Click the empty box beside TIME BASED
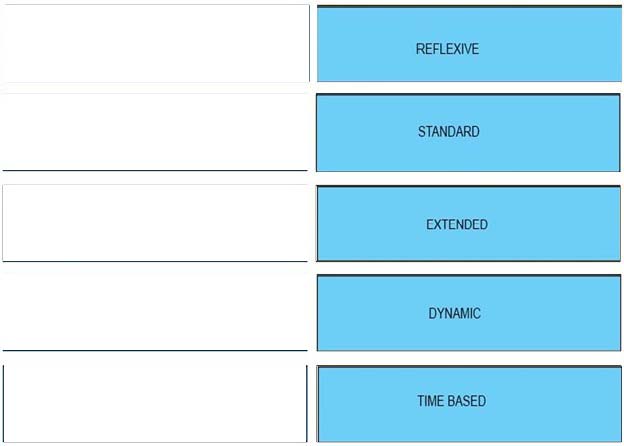The height and width of the screenshot is (446, 624). coord(155,403)
